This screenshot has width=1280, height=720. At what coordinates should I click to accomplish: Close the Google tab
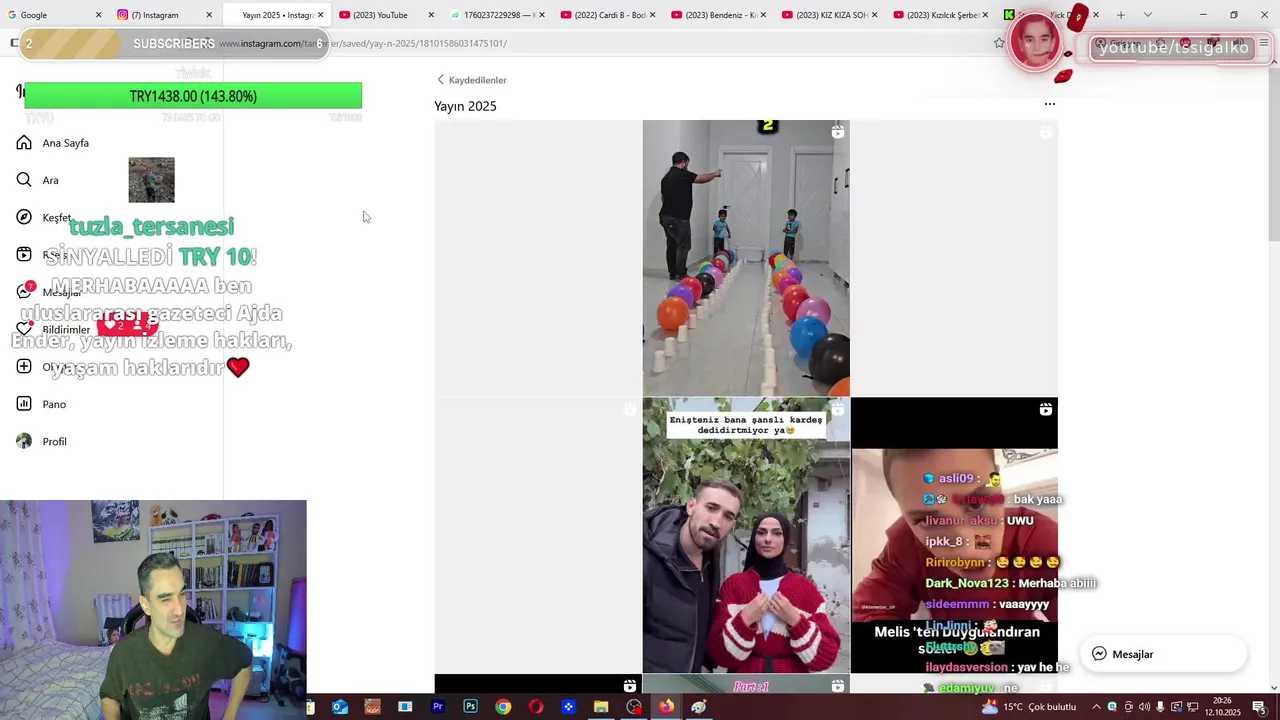[x=98, y=15]
